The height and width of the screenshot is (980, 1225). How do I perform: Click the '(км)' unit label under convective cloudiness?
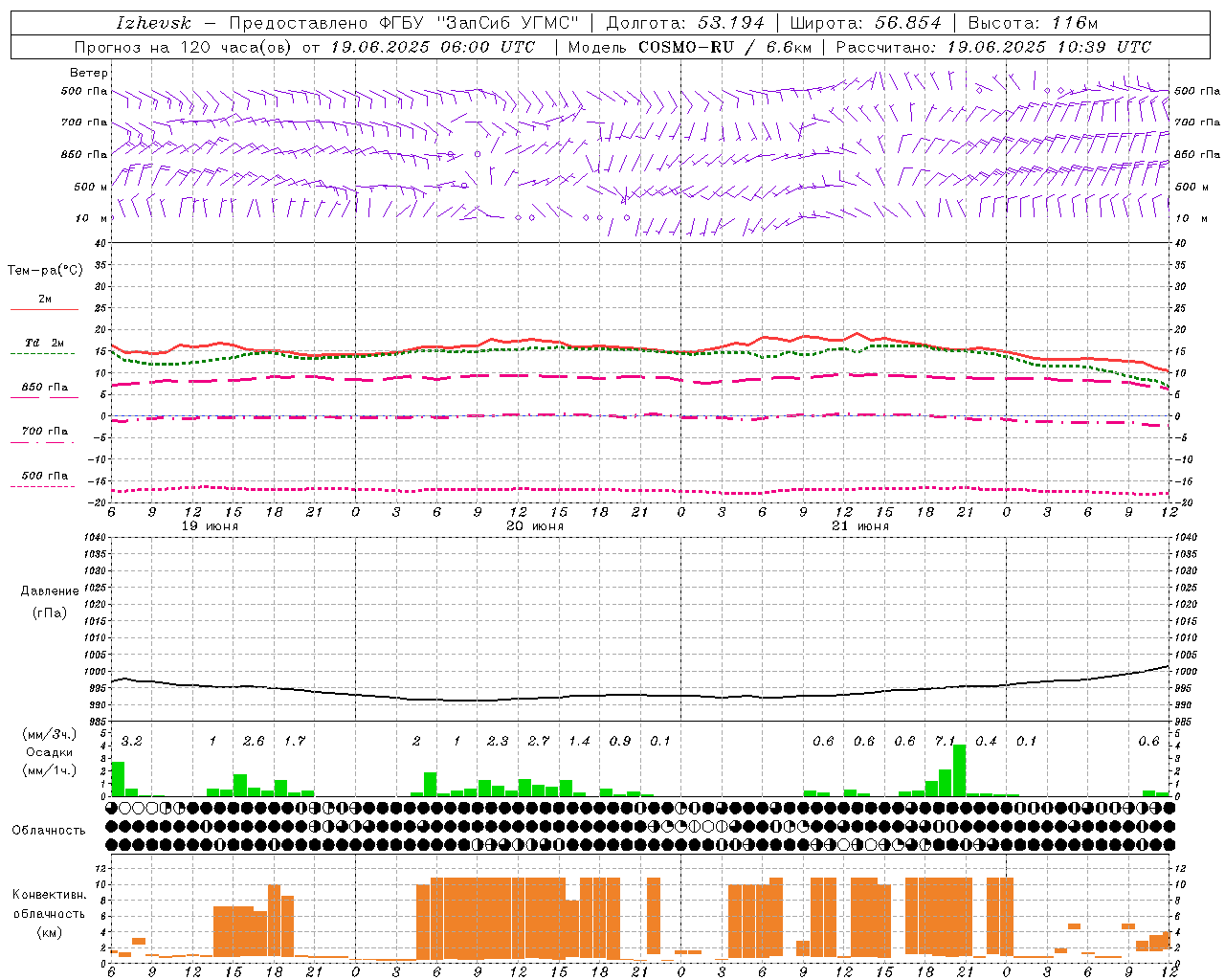pos(49,932)
